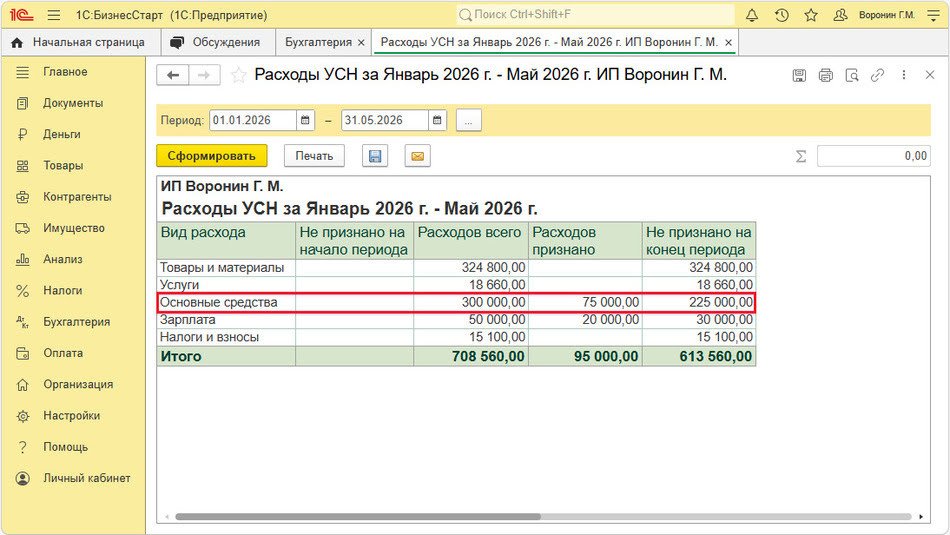Image resolution: width=950 pixels, height=535 pixels.
Task: Click the period start date field
Action: pos(253,120)
